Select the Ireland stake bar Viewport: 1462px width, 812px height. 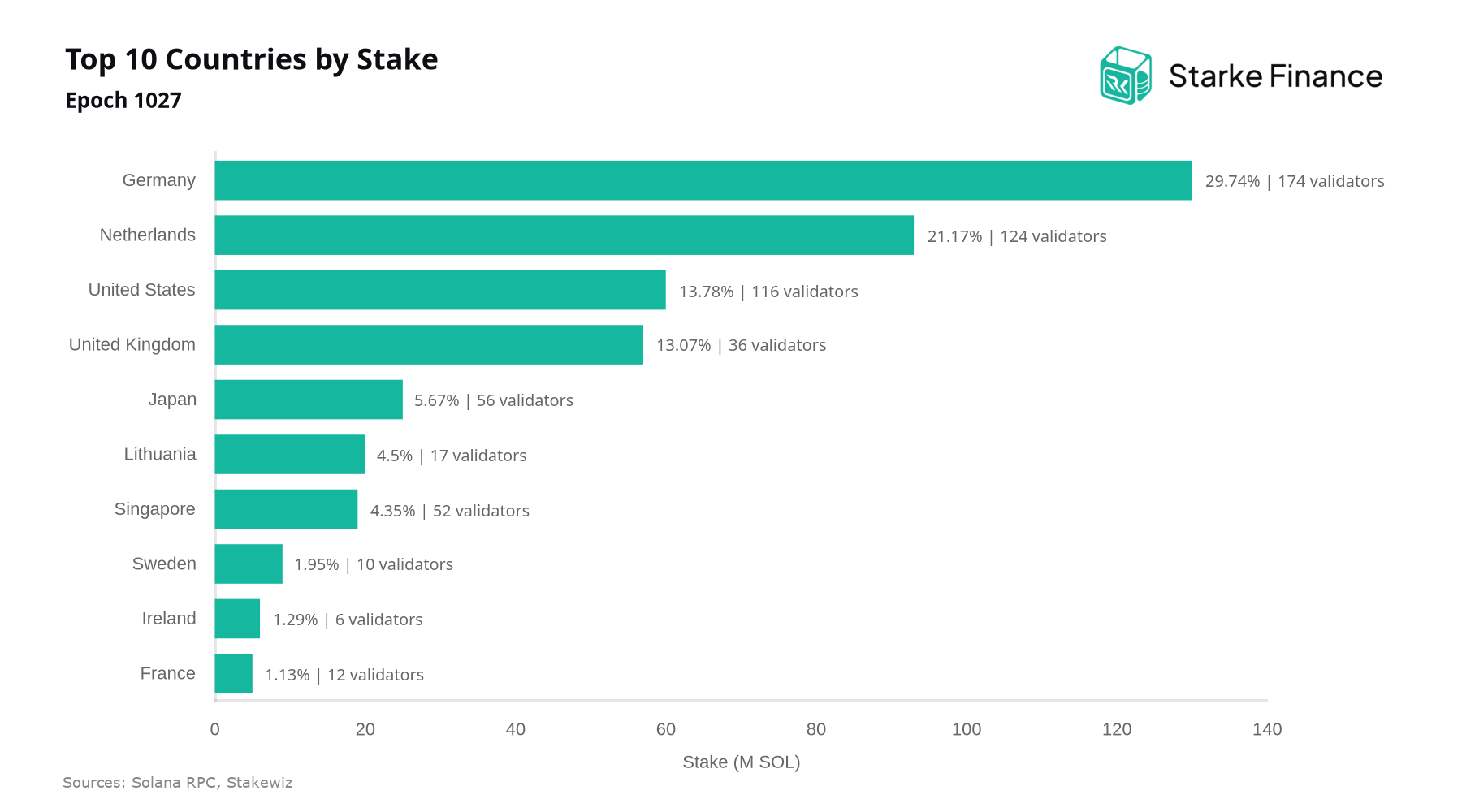(x=237, y=619)
